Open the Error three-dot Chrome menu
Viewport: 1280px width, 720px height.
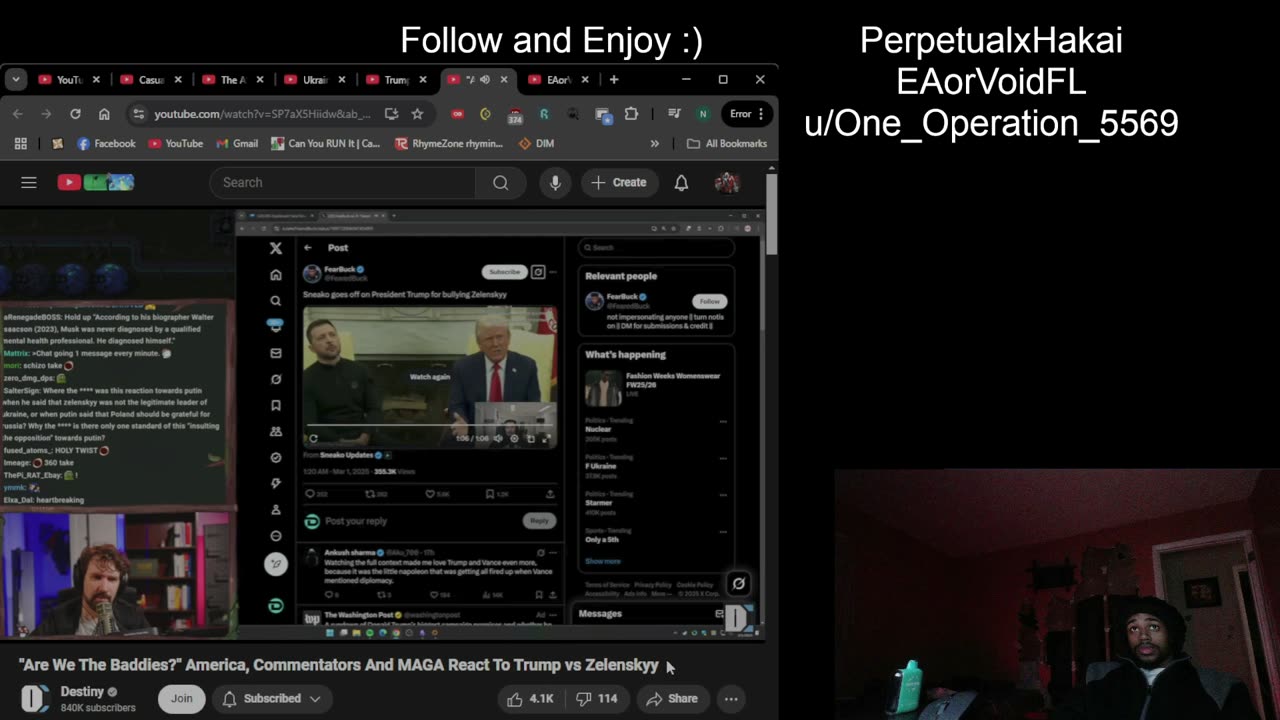pos(747,114)
